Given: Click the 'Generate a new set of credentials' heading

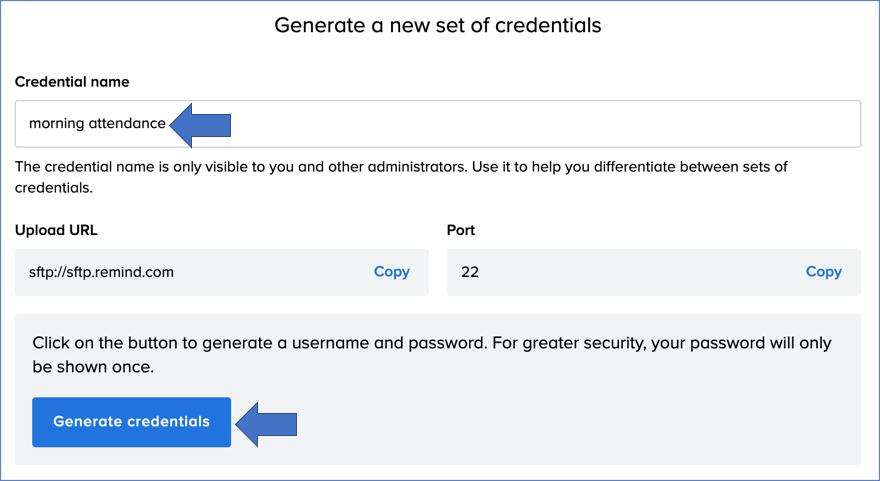Looking at the screenshot, I should [x=438, y=25].
